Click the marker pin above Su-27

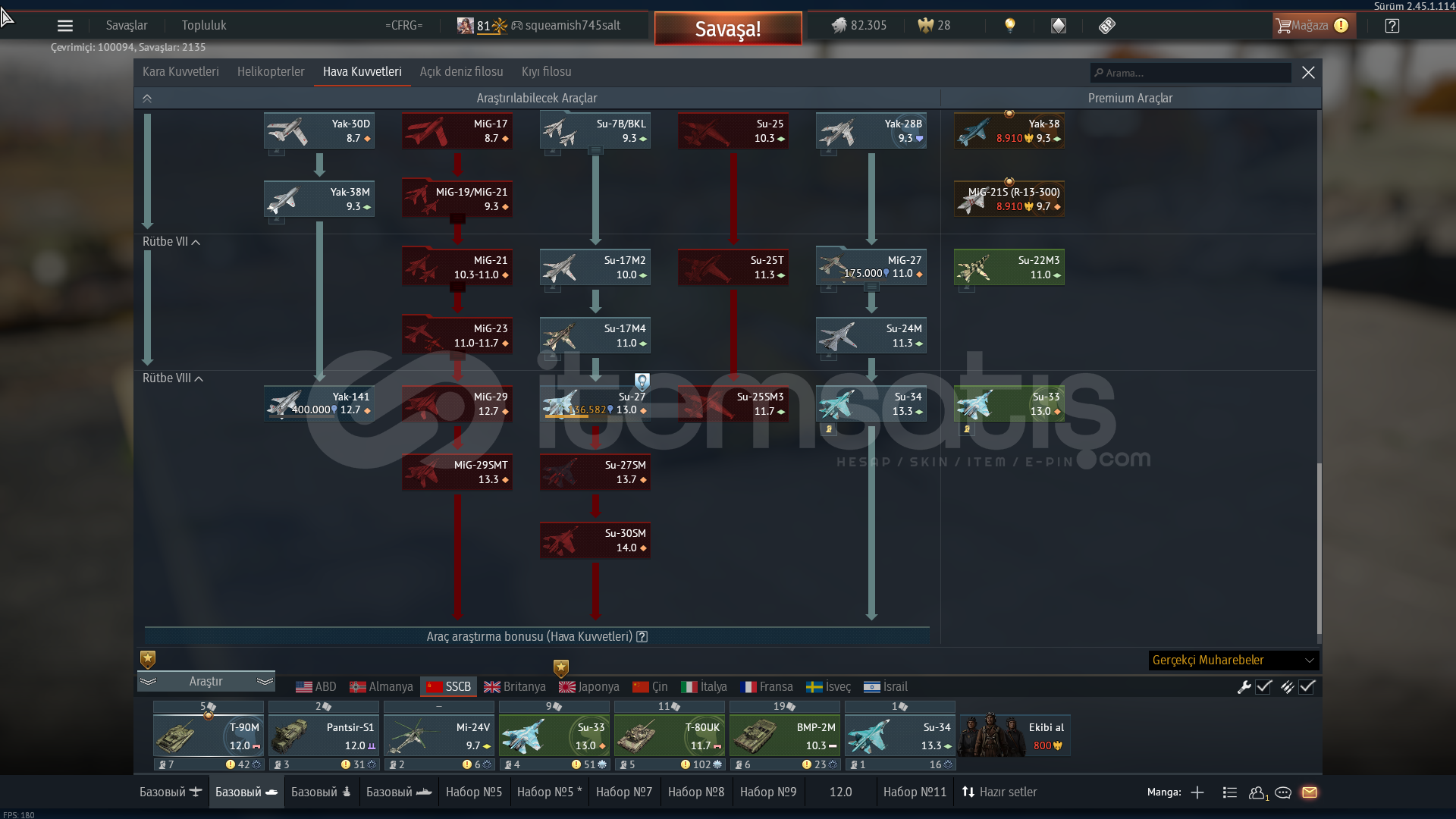tap(642, 381)
